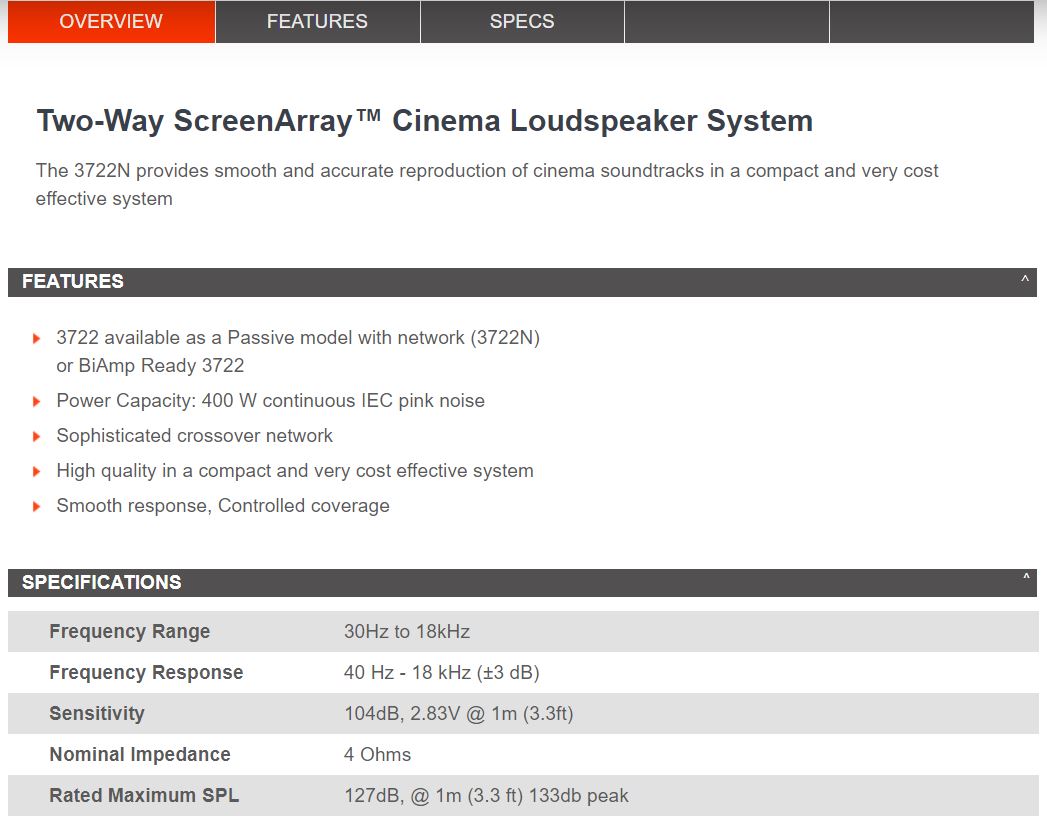Click bullet arrow before 'High quality in a compact'
This screenshot has height=823, width=1047.
click(37, 471)
